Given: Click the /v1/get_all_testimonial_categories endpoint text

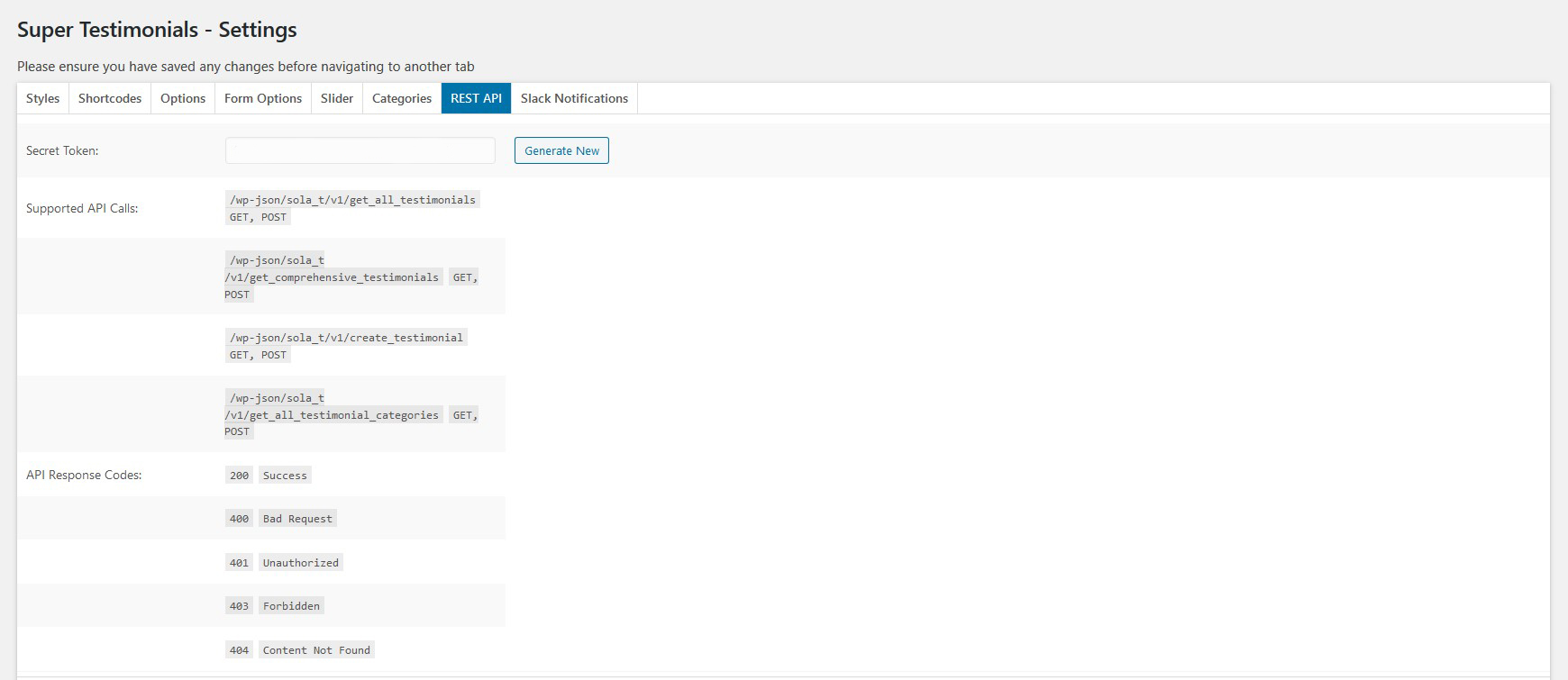Looking at the screenshot, I should (333, 415).
